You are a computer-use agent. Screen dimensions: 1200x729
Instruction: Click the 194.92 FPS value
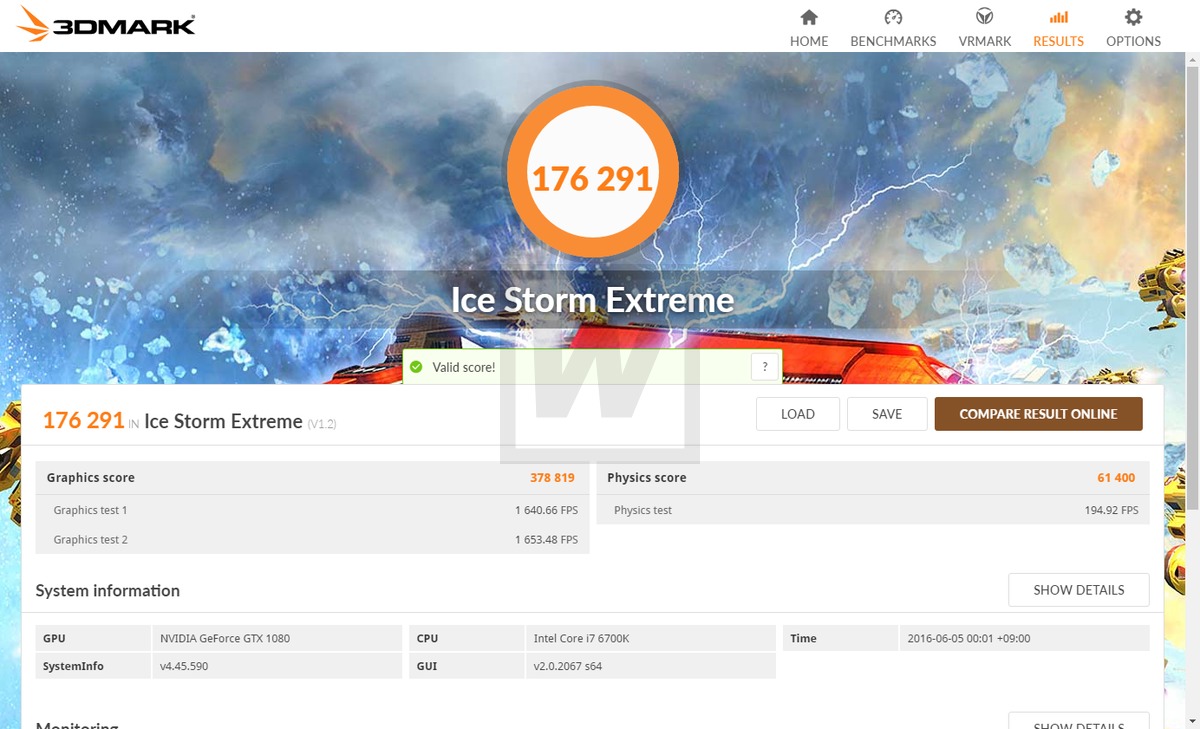[x=1110, y=510]
